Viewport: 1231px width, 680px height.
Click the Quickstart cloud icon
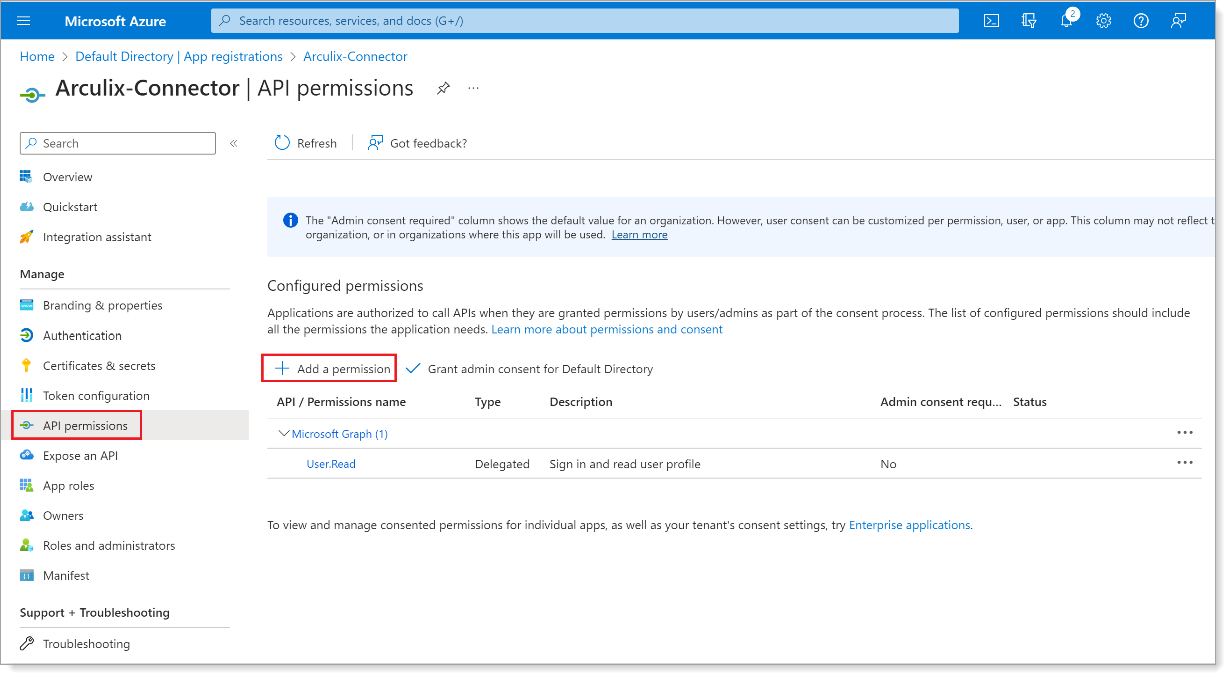26,207
